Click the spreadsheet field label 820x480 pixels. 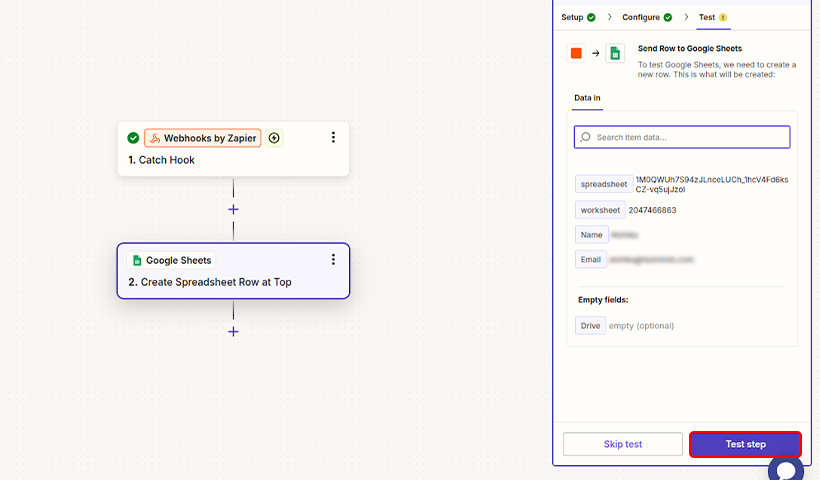(604, 184)
